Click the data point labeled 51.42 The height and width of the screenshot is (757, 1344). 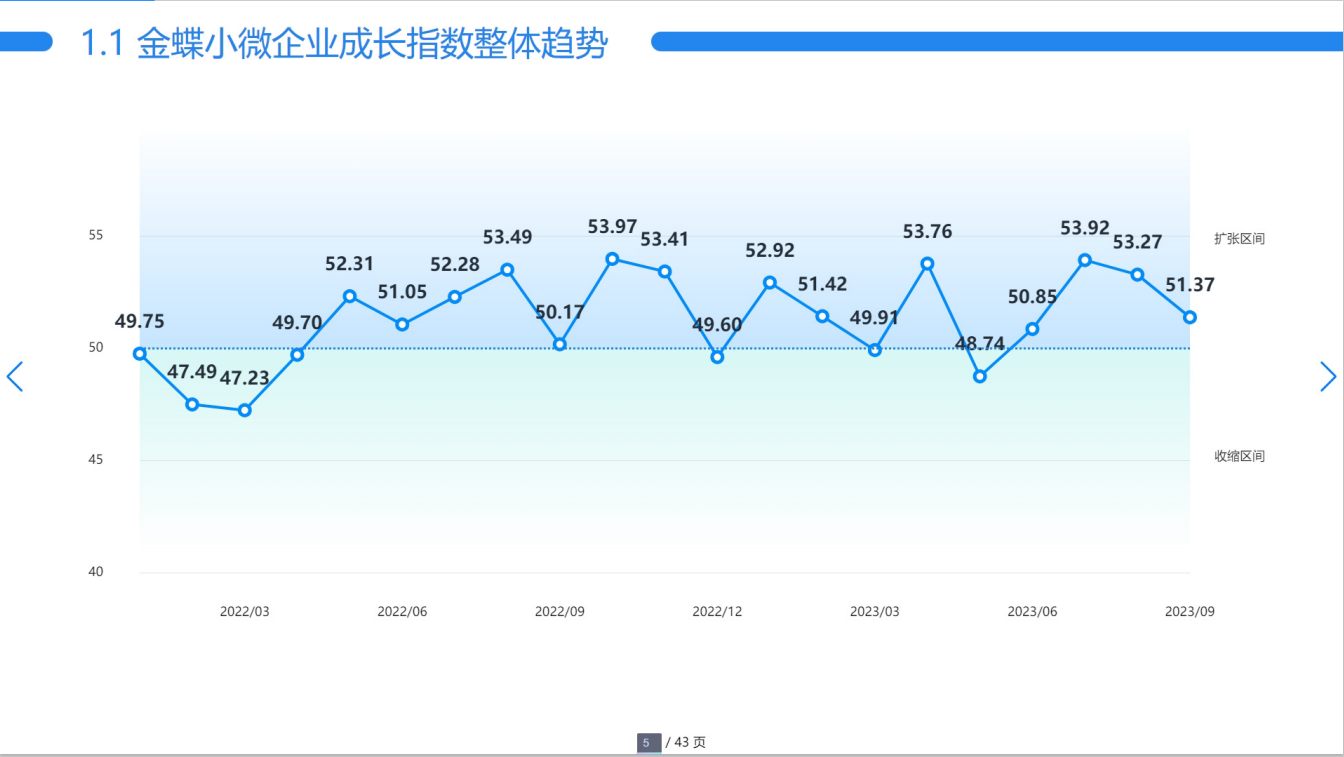point(822,316)
